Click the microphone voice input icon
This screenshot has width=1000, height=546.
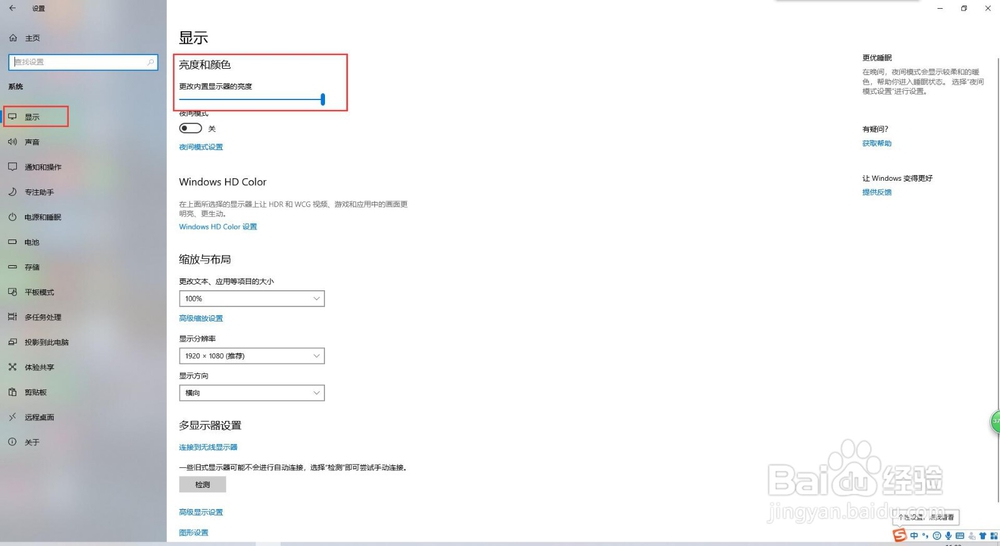[948, 536]
